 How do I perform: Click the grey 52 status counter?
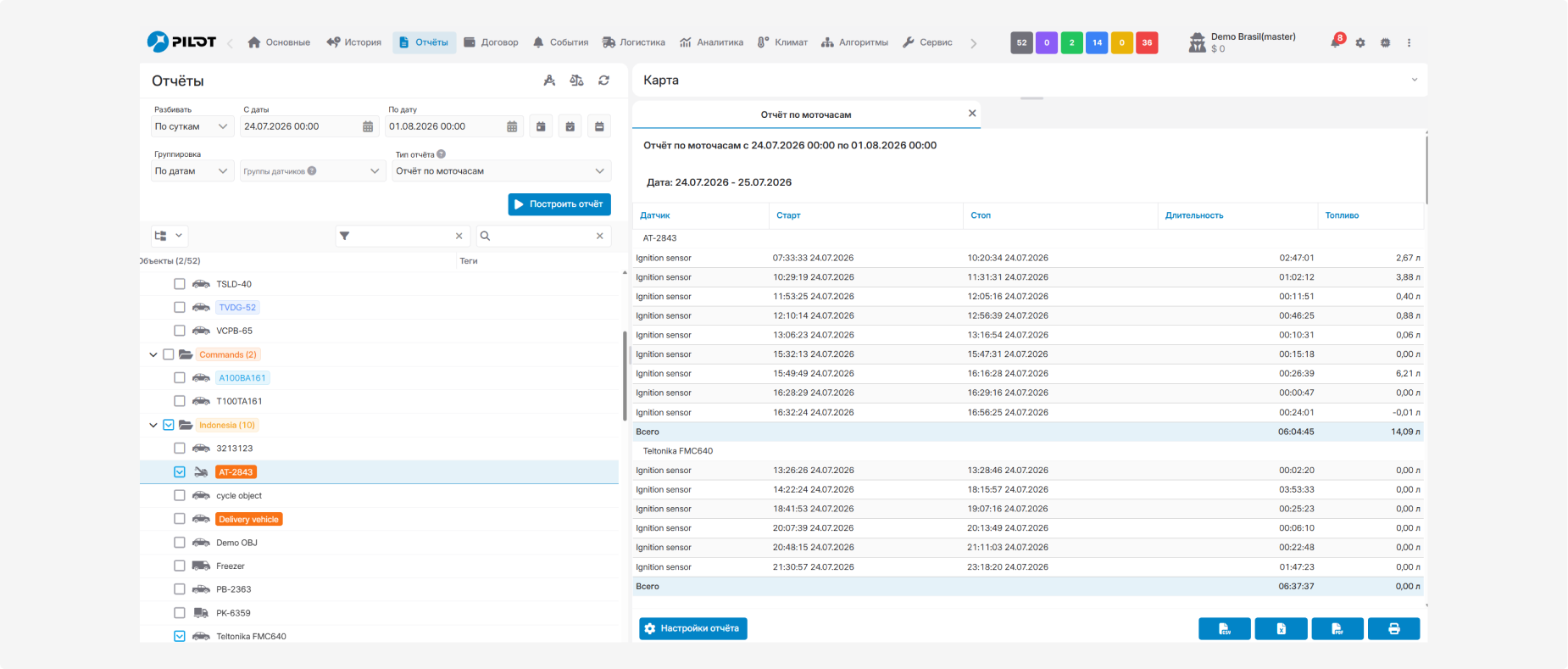[1021, 42]
